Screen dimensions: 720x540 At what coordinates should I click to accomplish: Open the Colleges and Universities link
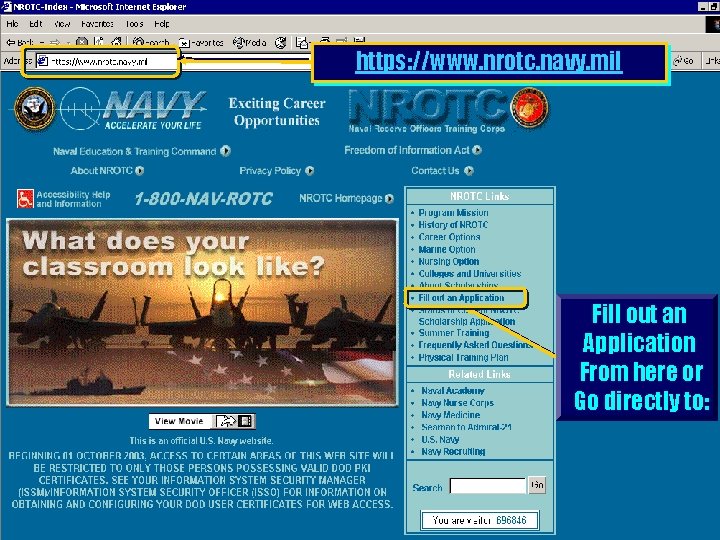coord(470,274)
